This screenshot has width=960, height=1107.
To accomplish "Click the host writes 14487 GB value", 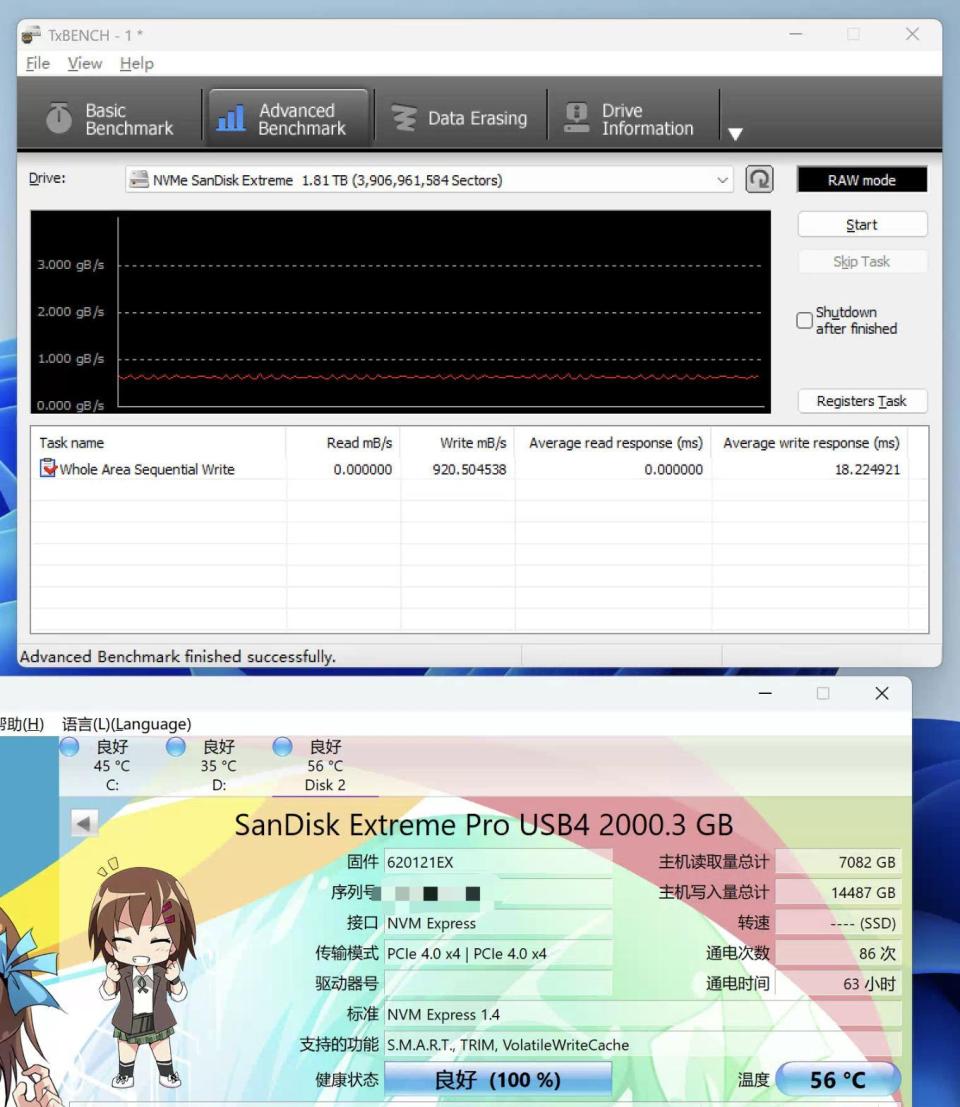I will 839,892.
